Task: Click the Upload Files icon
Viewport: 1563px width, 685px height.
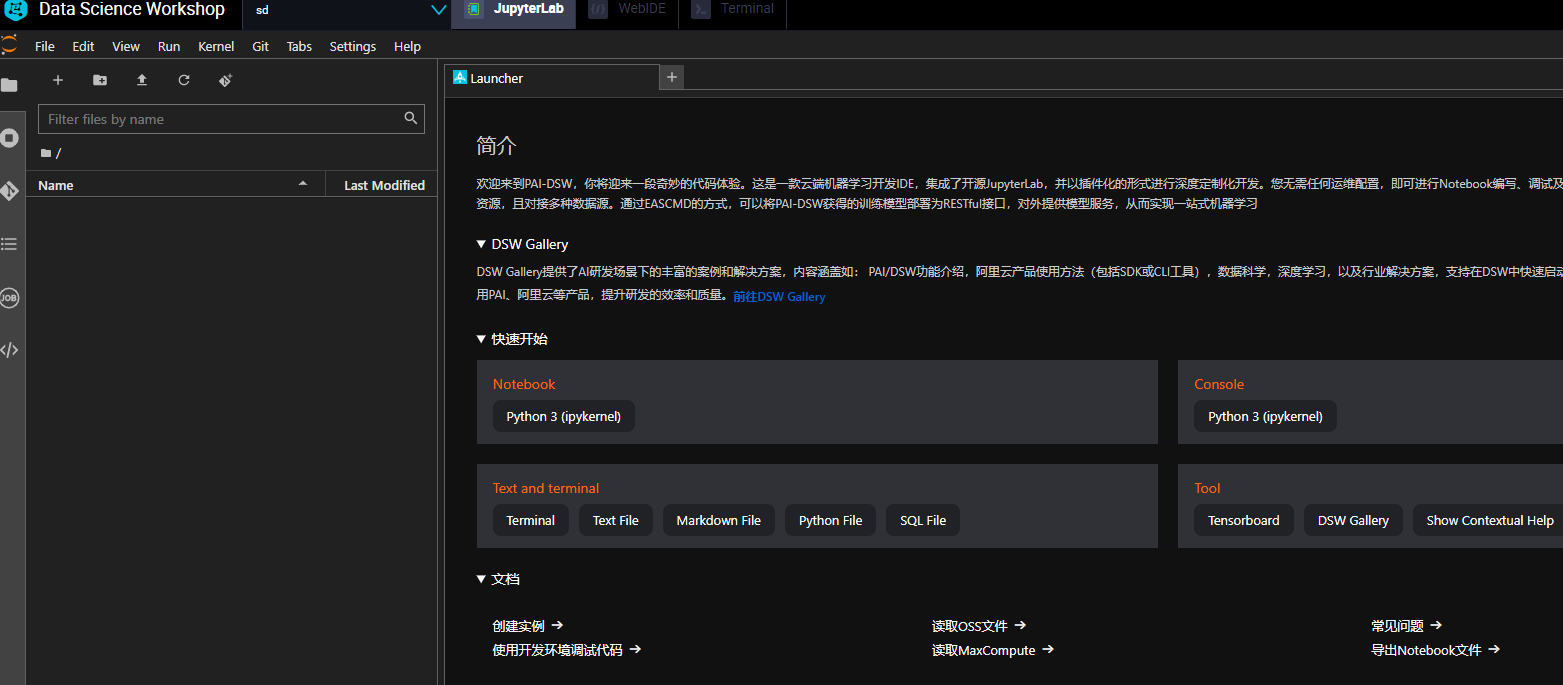Action: click(x=142, y=80)
